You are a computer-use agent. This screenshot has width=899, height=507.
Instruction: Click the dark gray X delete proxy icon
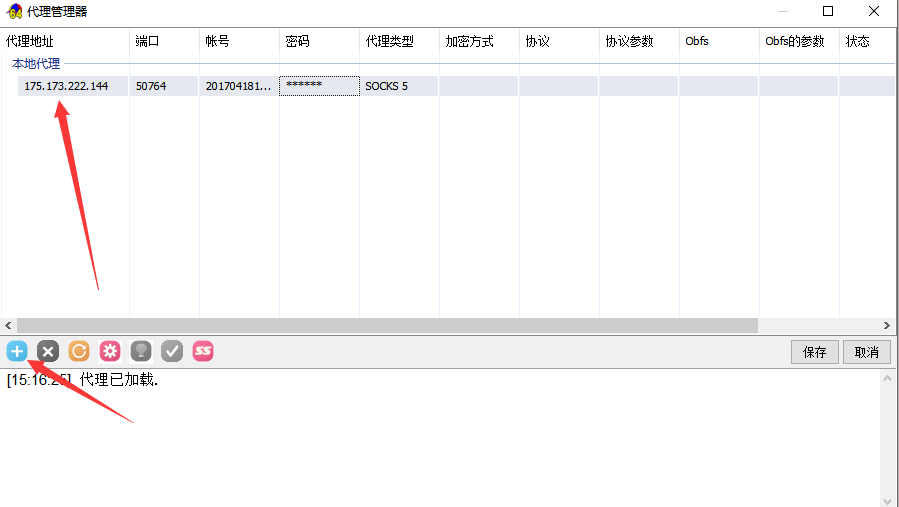click(48, 351)
